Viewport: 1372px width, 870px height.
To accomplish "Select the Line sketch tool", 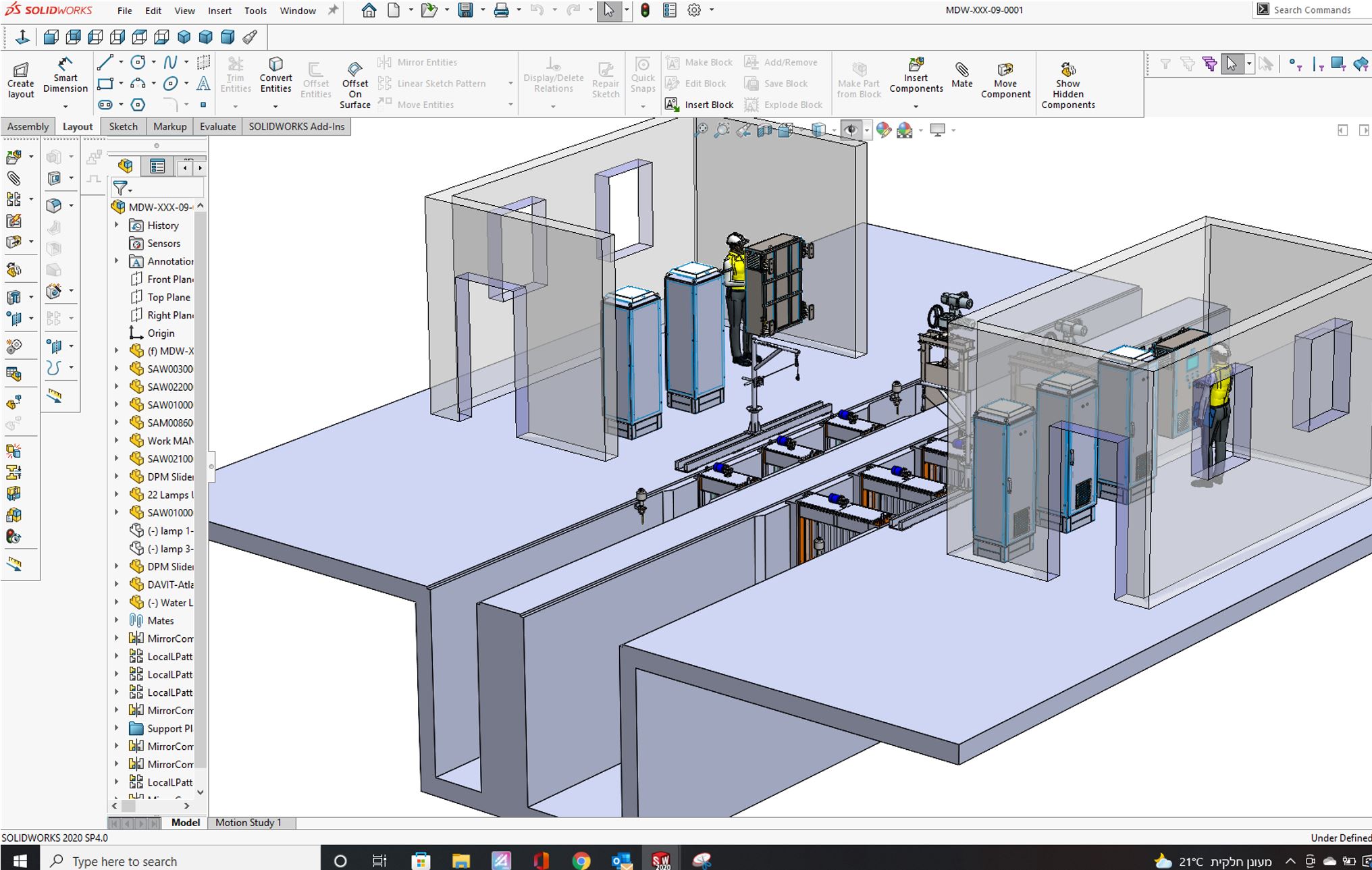I will [105, 62].
